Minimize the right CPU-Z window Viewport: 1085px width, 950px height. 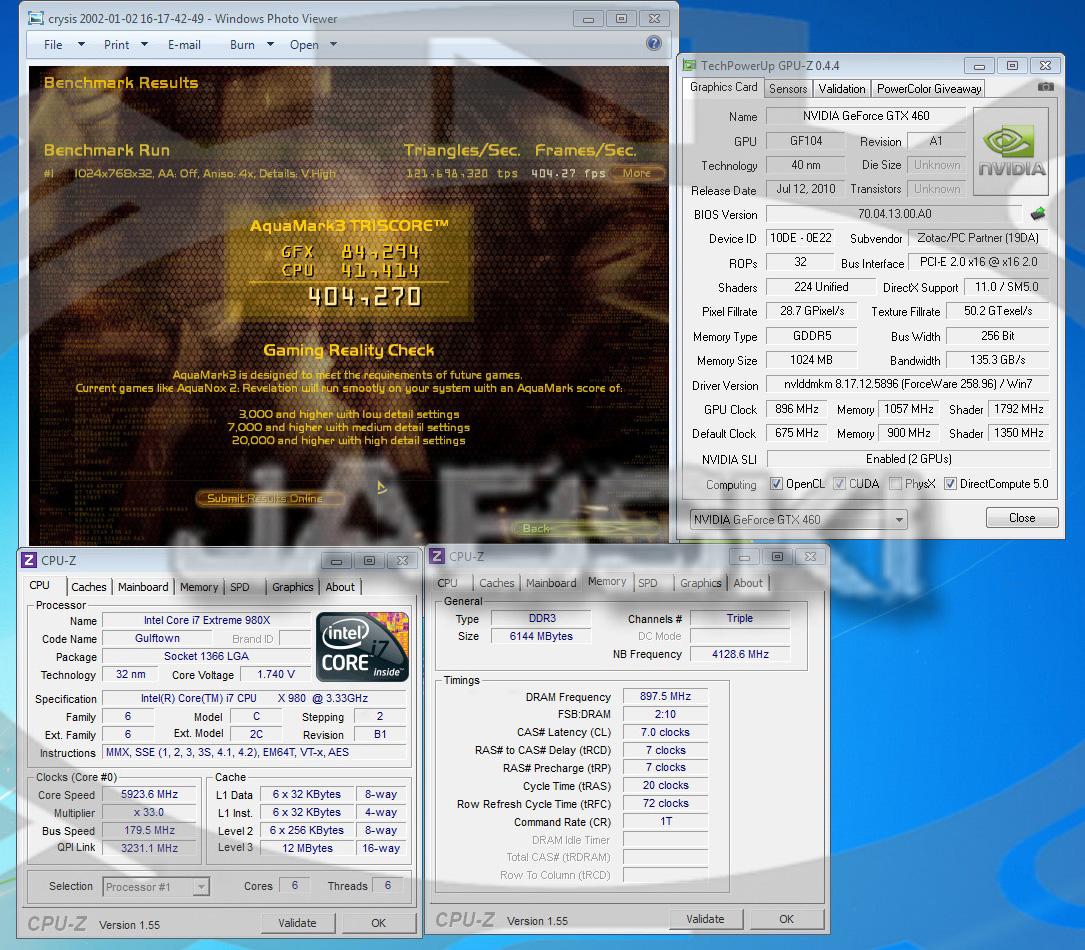click(x=745, y=556)
